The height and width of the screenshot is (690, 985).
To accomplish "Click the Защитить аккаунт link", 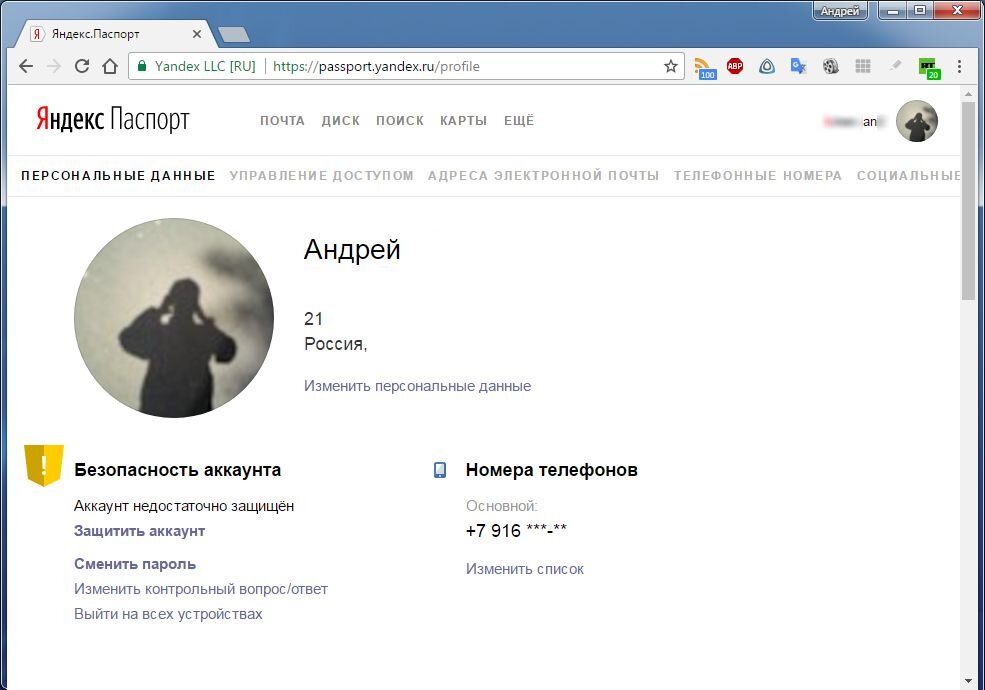I will click(139, 531).
